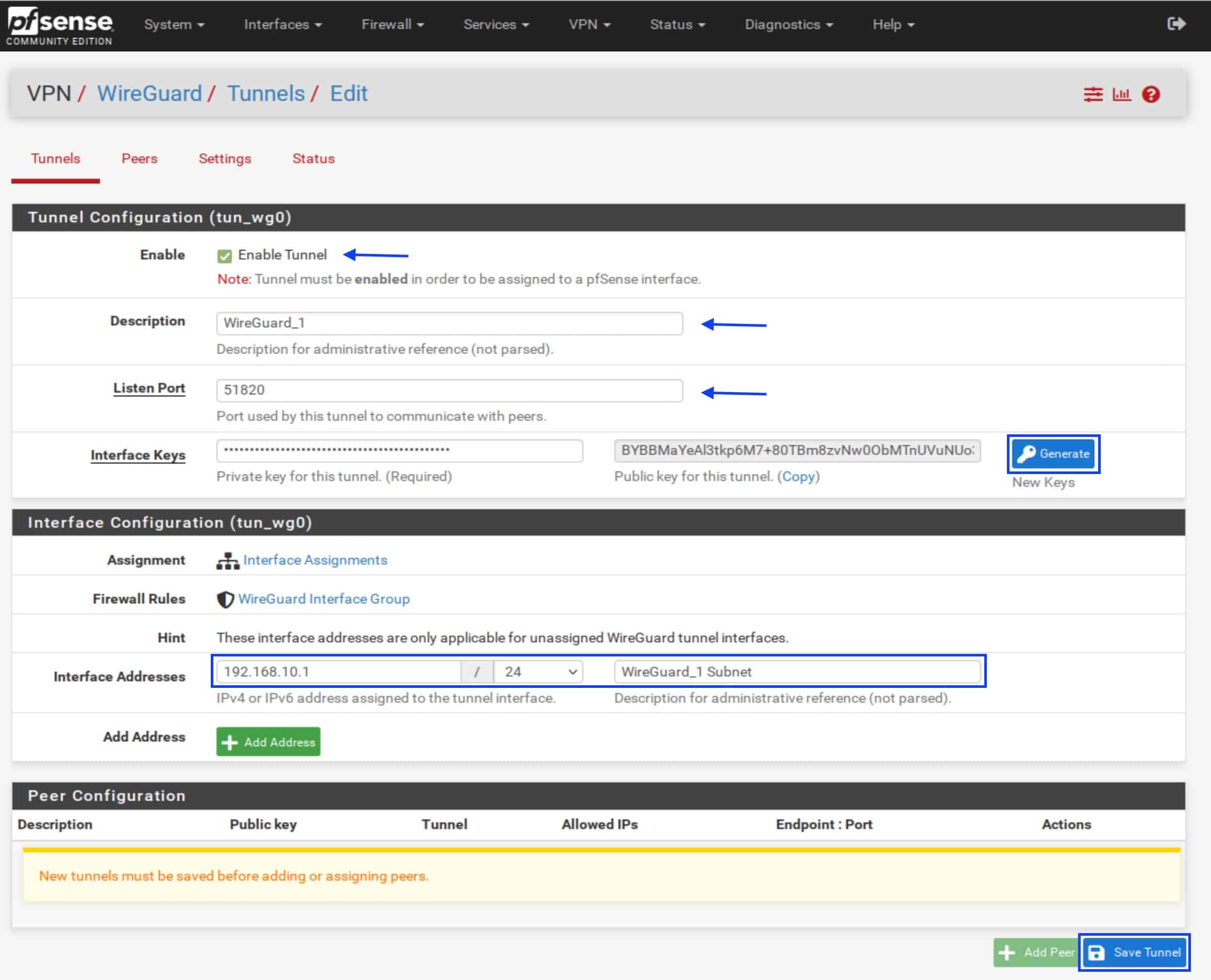Open the Help menu
The height and width of the screenshot is (980, 1211).
tap(893, 25)
